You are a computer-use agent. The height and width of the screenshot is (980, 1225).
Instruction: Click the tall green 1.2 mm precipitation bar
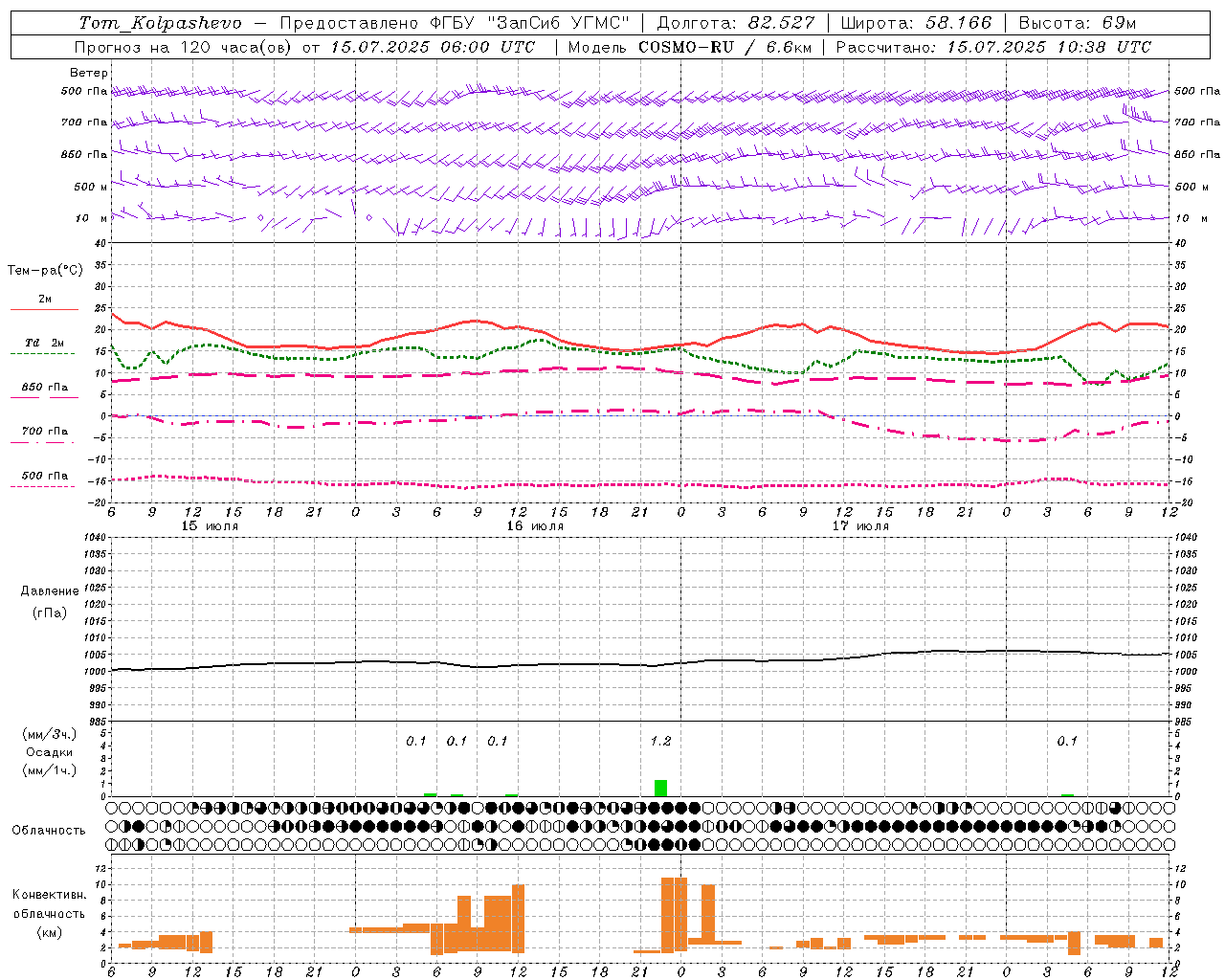[x=660, y=788]
